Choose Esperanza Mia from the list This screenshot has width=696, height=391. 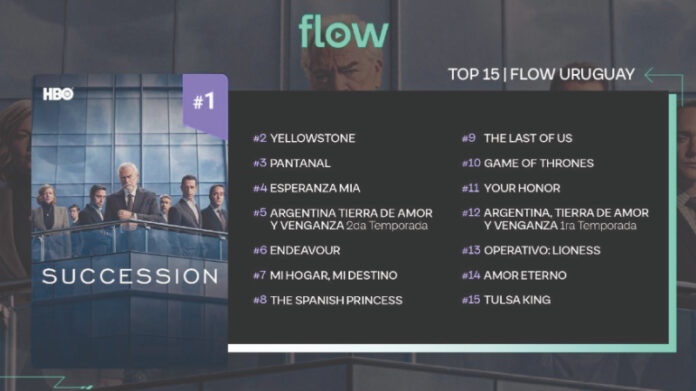tap(306, 188)
